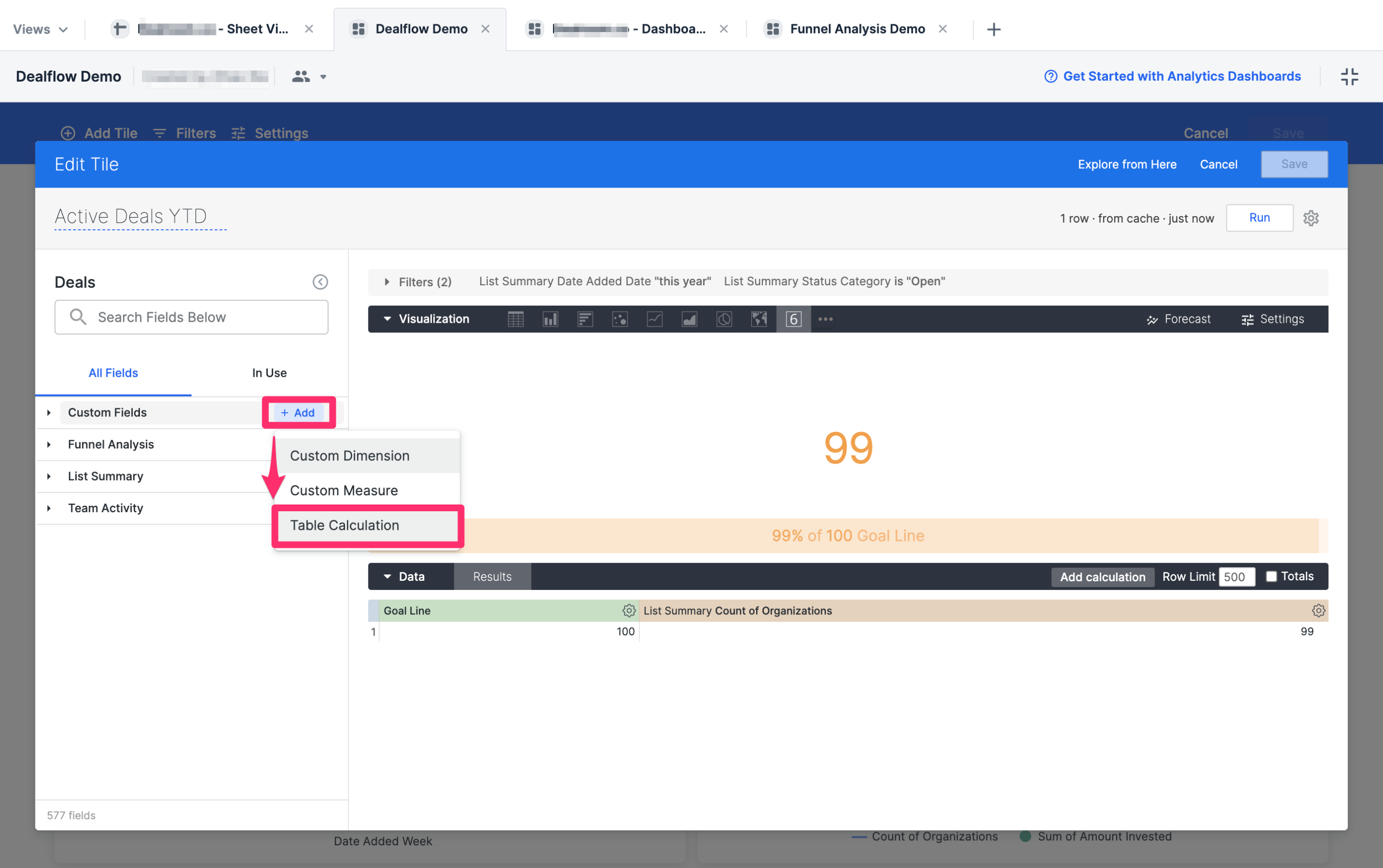
Task: Open the single value visualization options
Action: 793,319
